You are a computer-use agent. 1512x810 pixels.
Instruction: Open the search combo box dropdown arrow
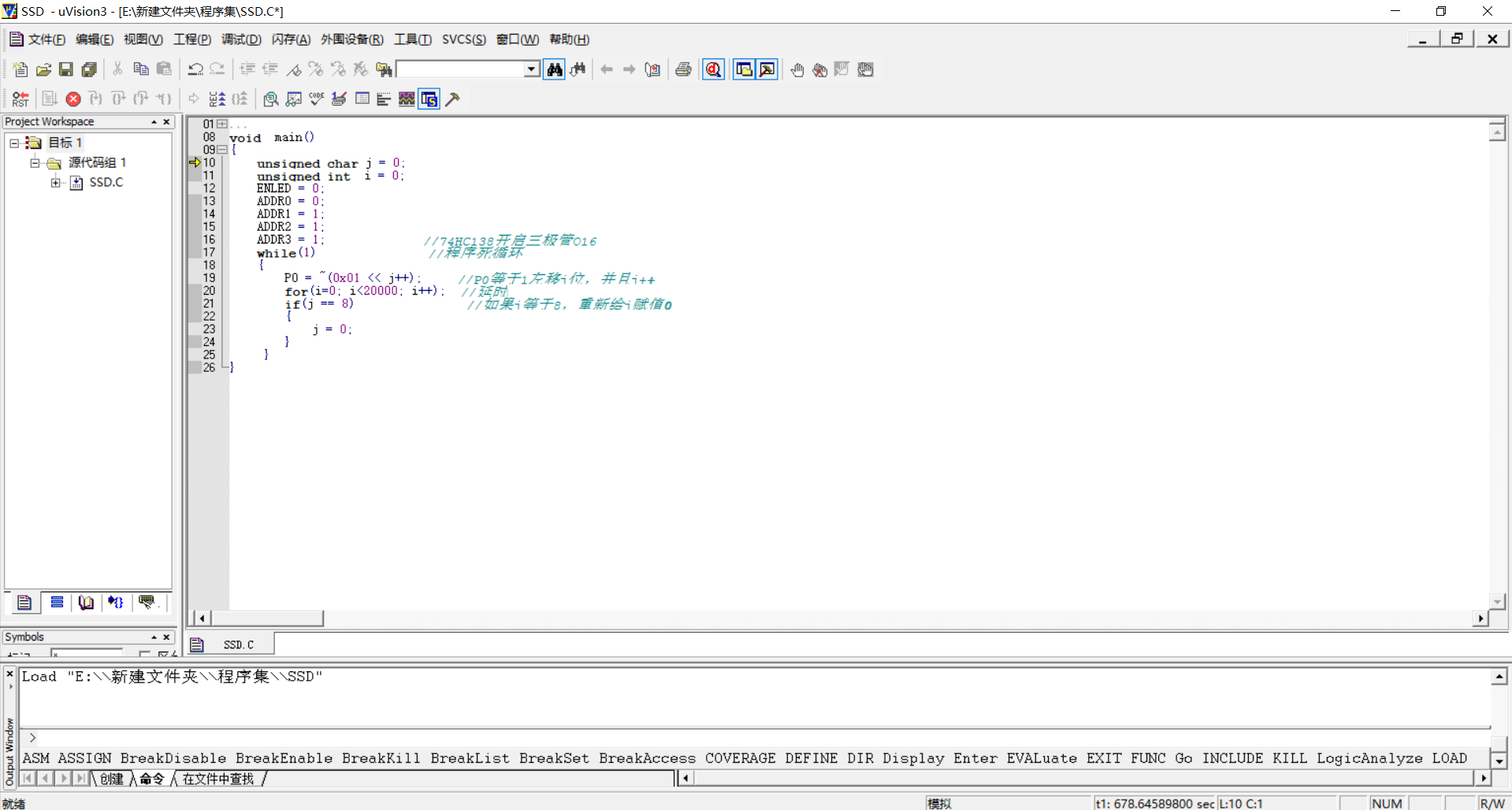pos(532,69)
